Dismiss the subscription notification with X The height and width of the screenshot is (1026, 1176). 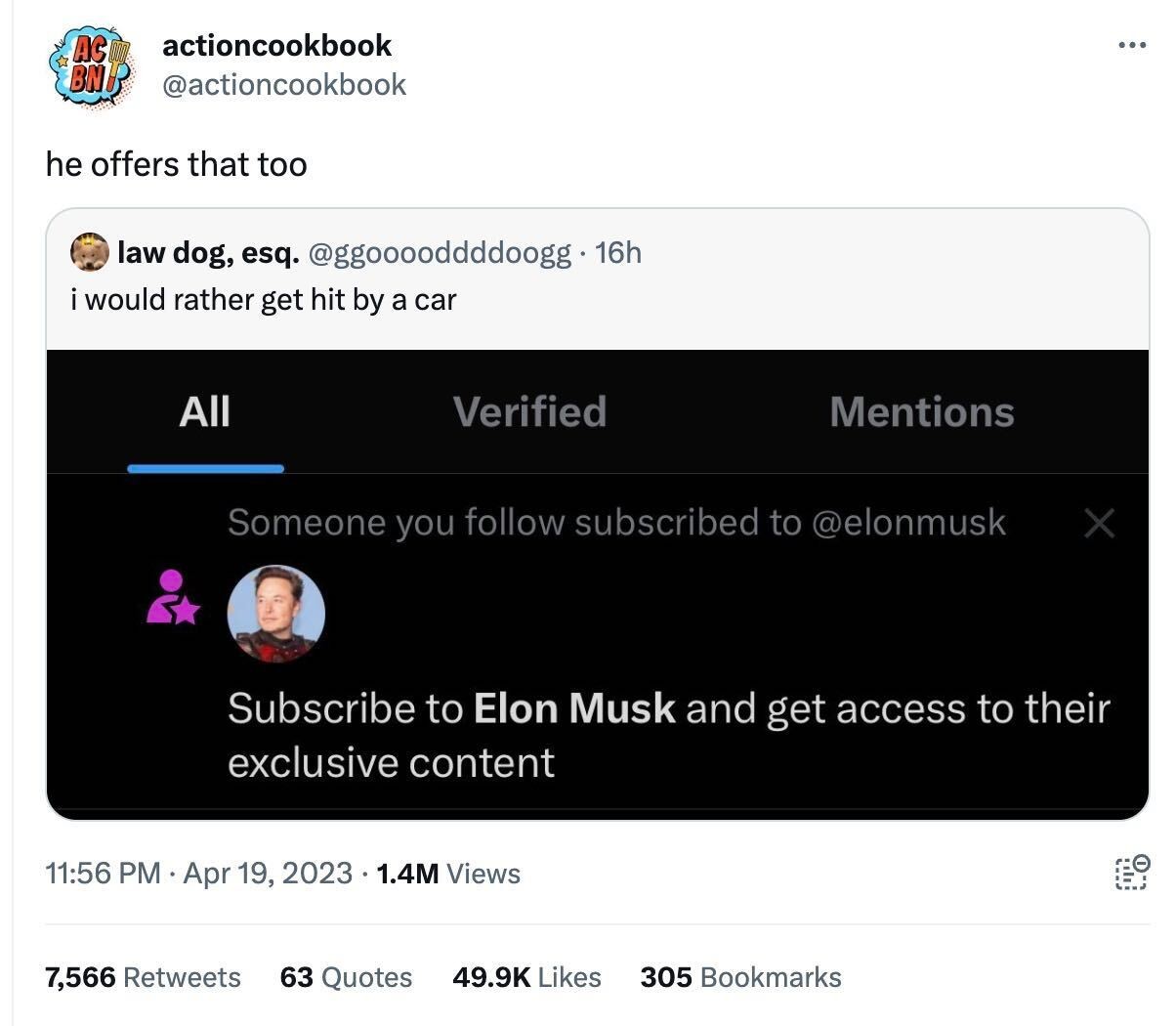[1099, 524]
